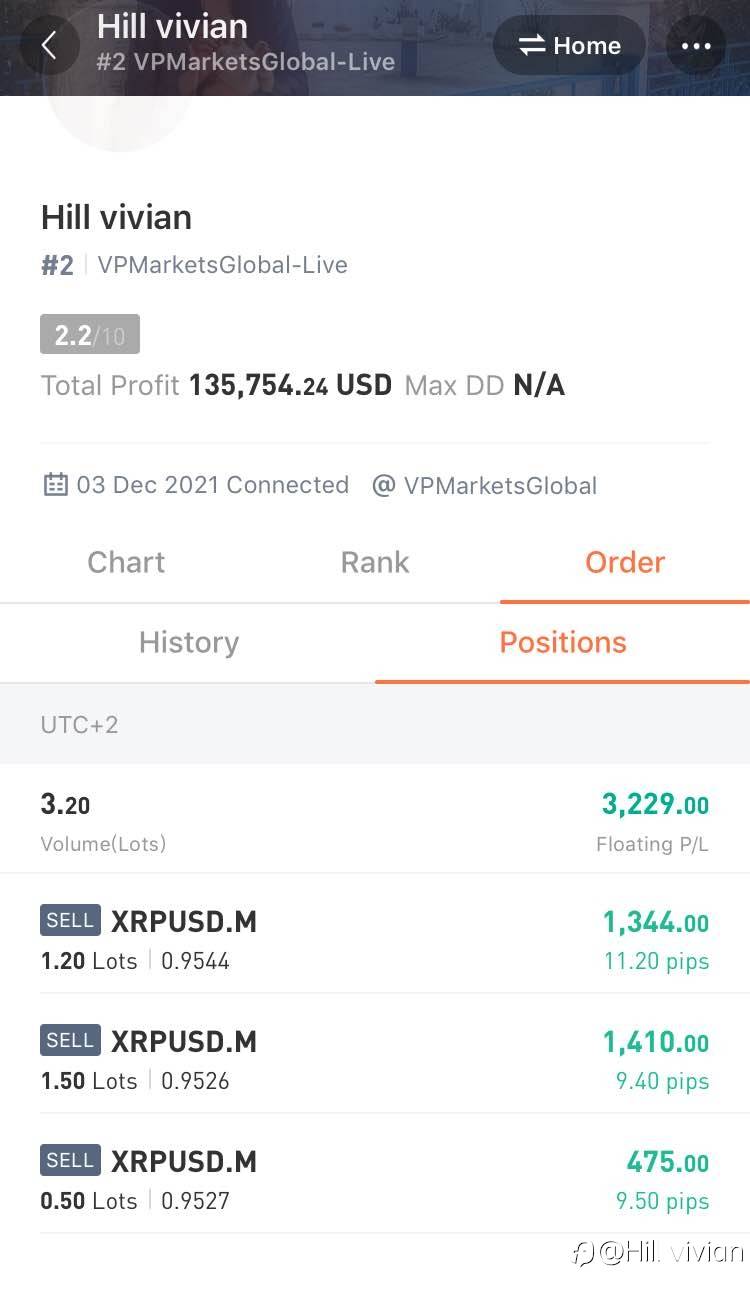This screenshot has width=750, height=1295.
Task: Tap the Total Profit 135,754.24 USD value
Action: [290, 385]
